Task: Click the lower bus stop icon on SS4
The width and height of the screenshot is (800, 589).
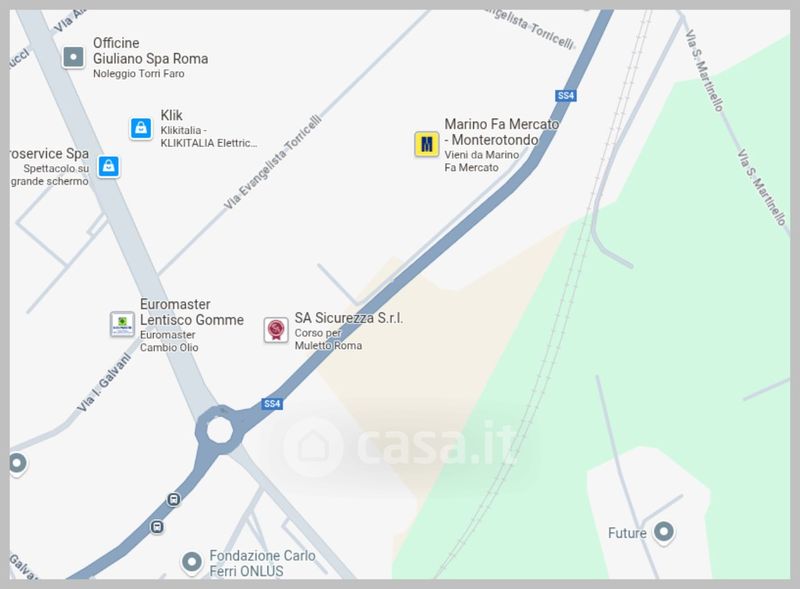Action: click(x=157, y=526)
